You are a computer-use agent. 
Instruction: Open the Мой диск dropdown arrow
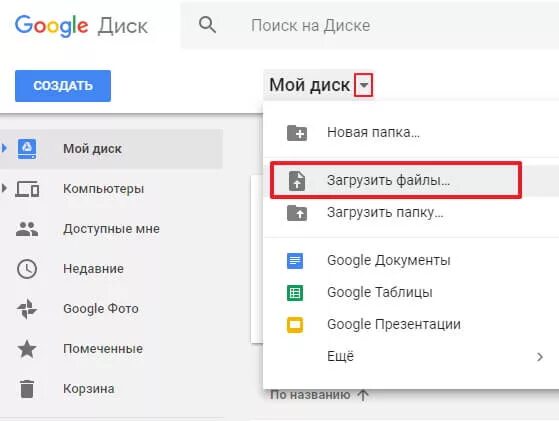[364, 85]
